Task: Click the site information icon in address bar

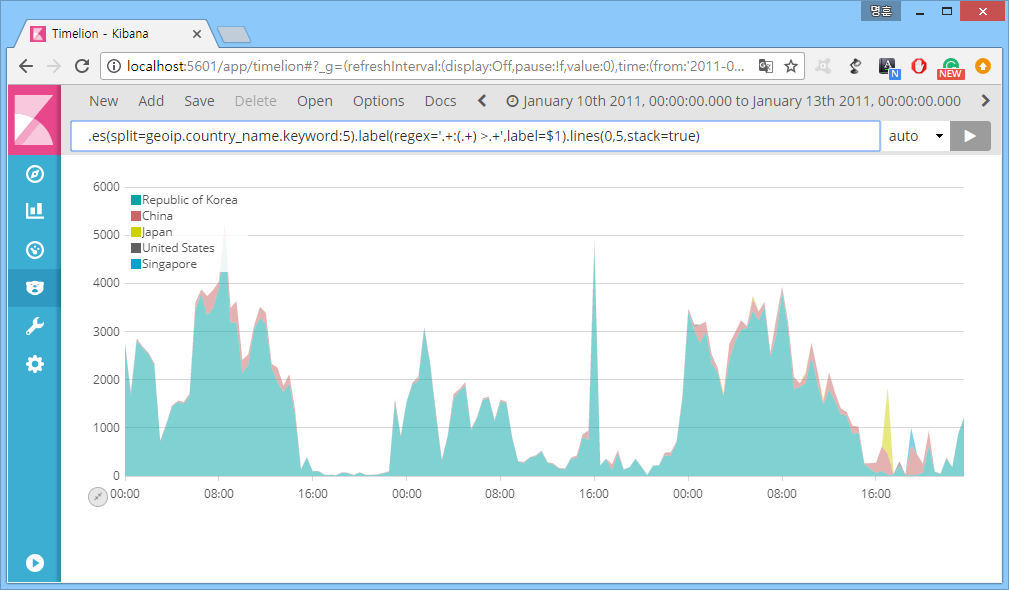Action: tap(113, 66)
